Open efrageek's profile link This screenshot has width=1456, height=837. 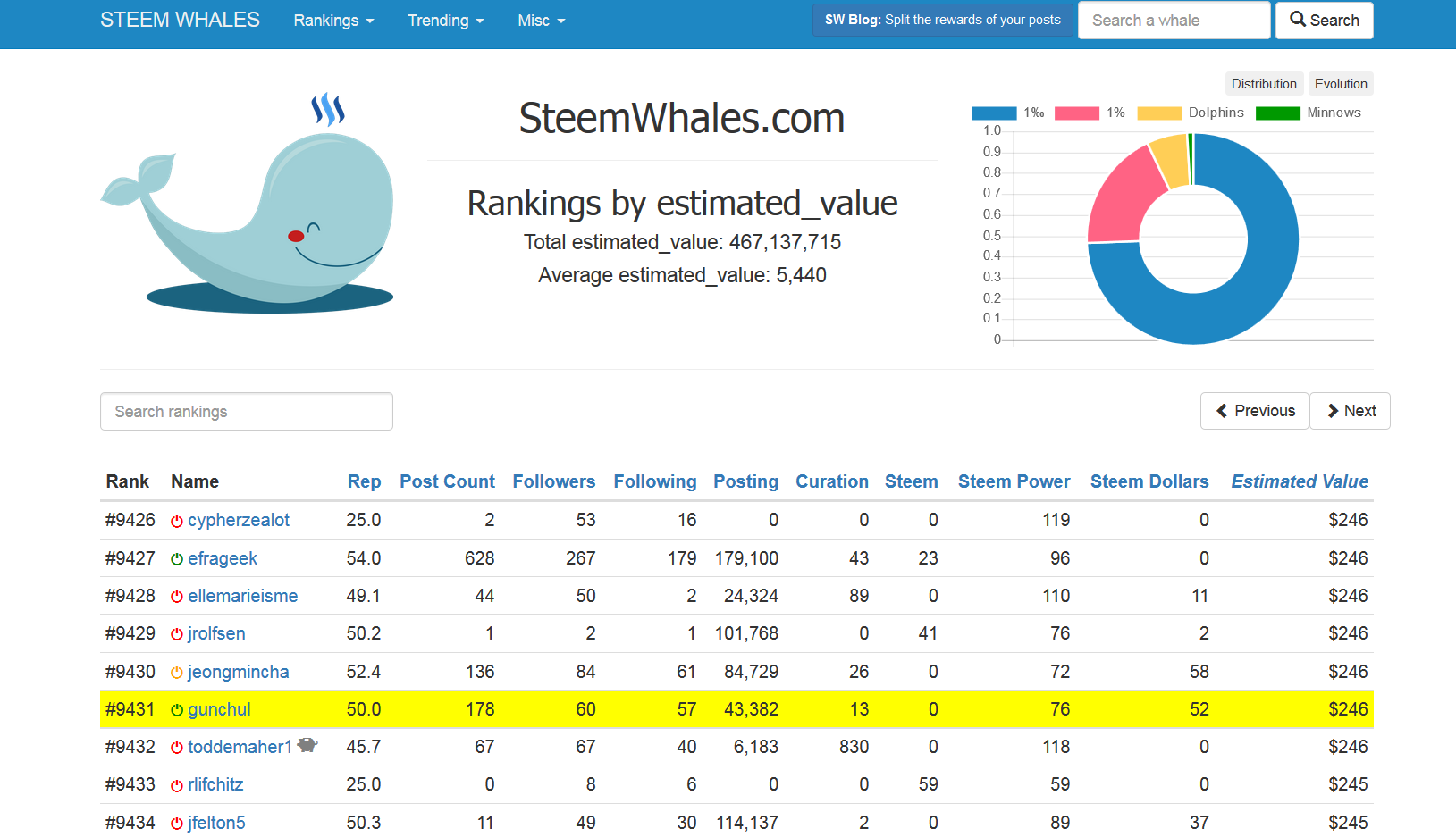click(x=223, y=558)
